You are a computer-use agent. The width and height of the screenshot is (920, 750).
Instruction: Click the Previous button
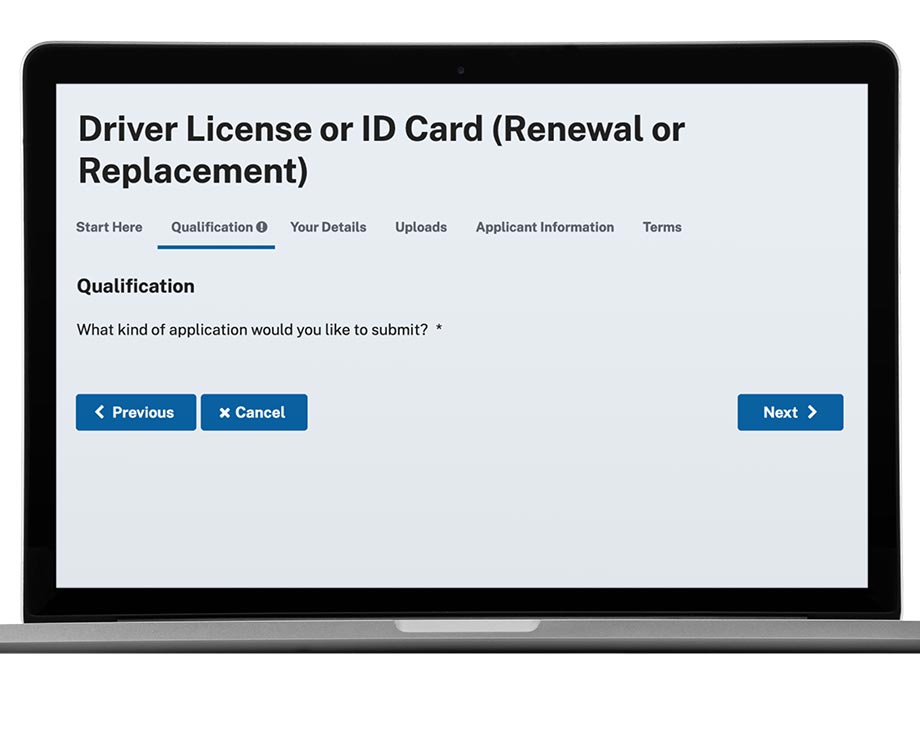click(136, 412)
